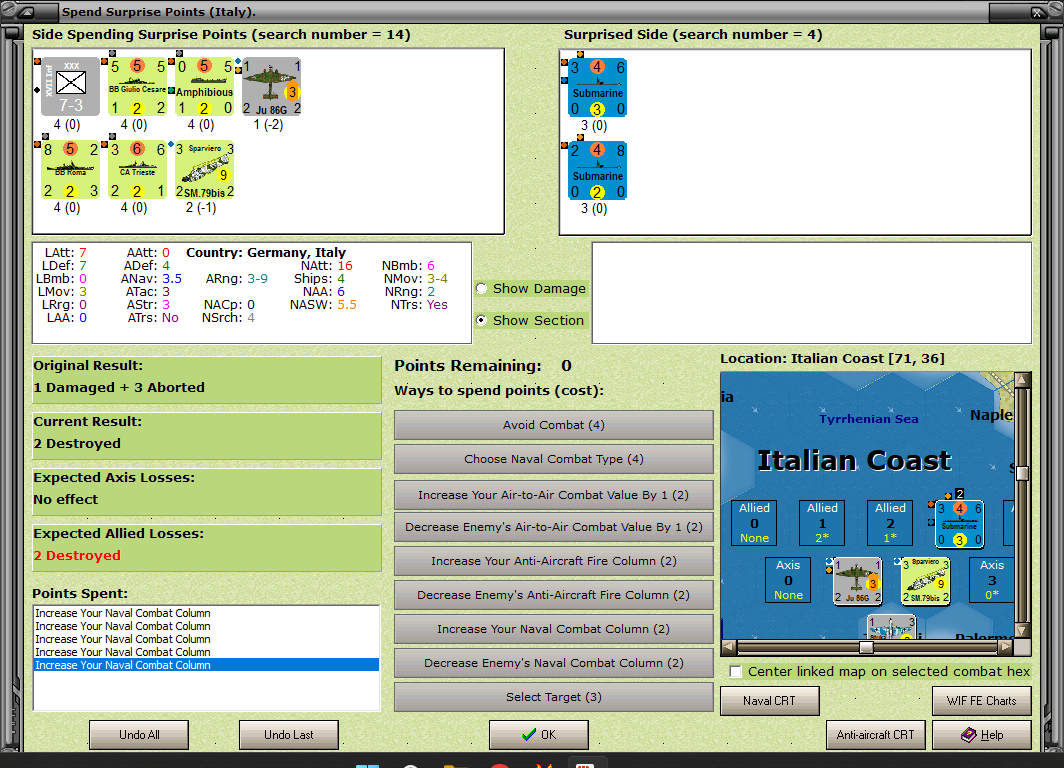Select second Points Spent list entry
Screen dimensions: 1064x768
[206, 626]
